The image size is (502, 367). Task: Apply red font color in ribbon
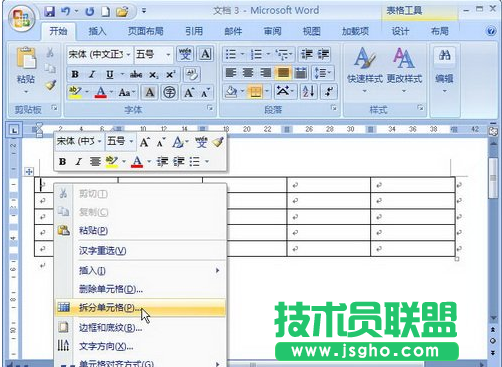coord(101,92)
